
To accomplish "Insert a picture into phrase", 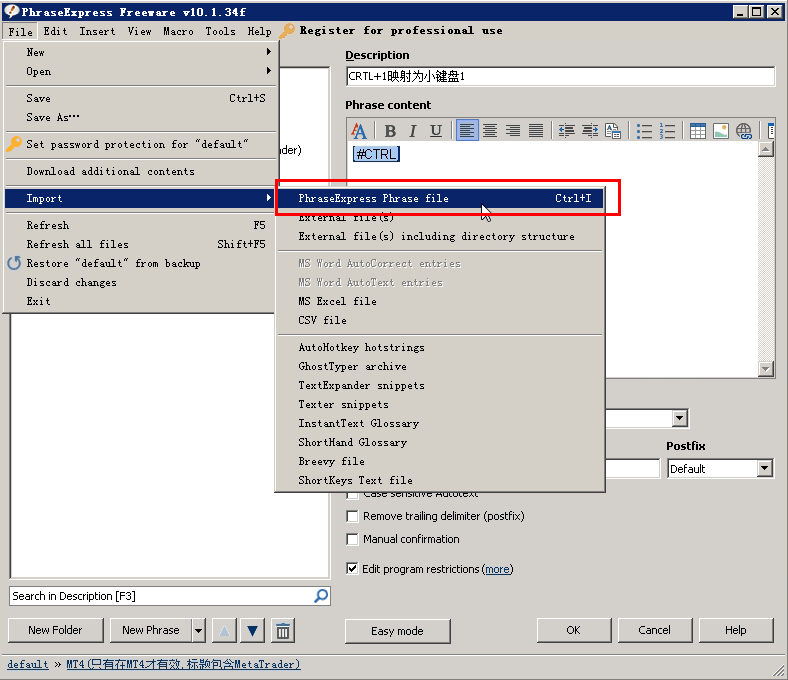I will [x=721, y=131].
